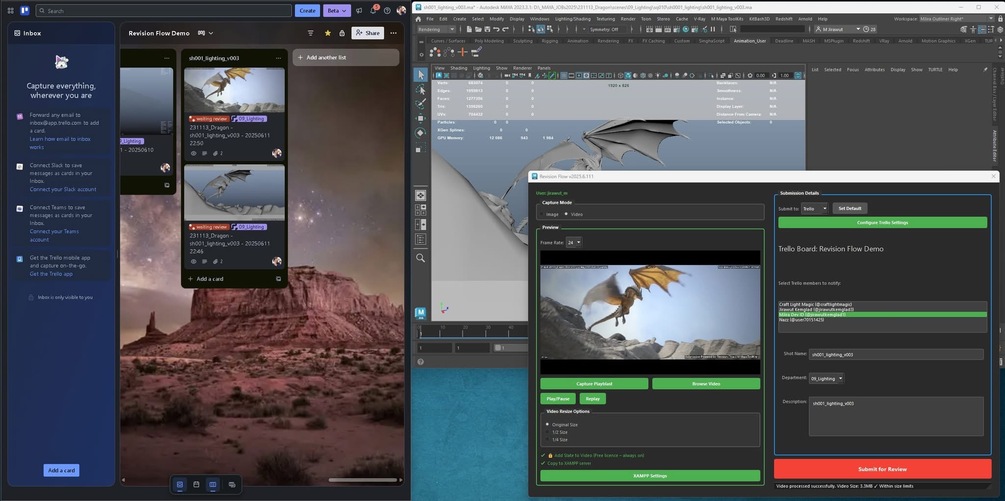The image size is (1005, 501).
Task: Open the M Jirawut user account dropdown in Maya
Action: (837, 29)
